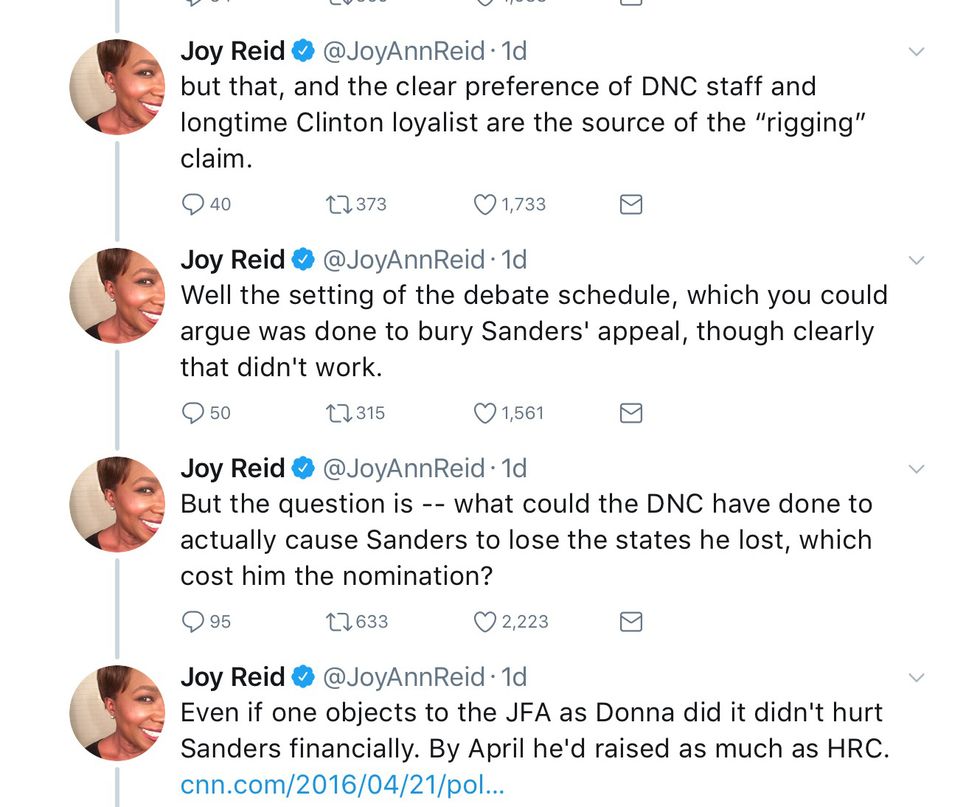Image resolution: width=980 pixels, height=807 pixels.
Task: Open chevron menu on the JFA tweet
Action: (916, 678)
